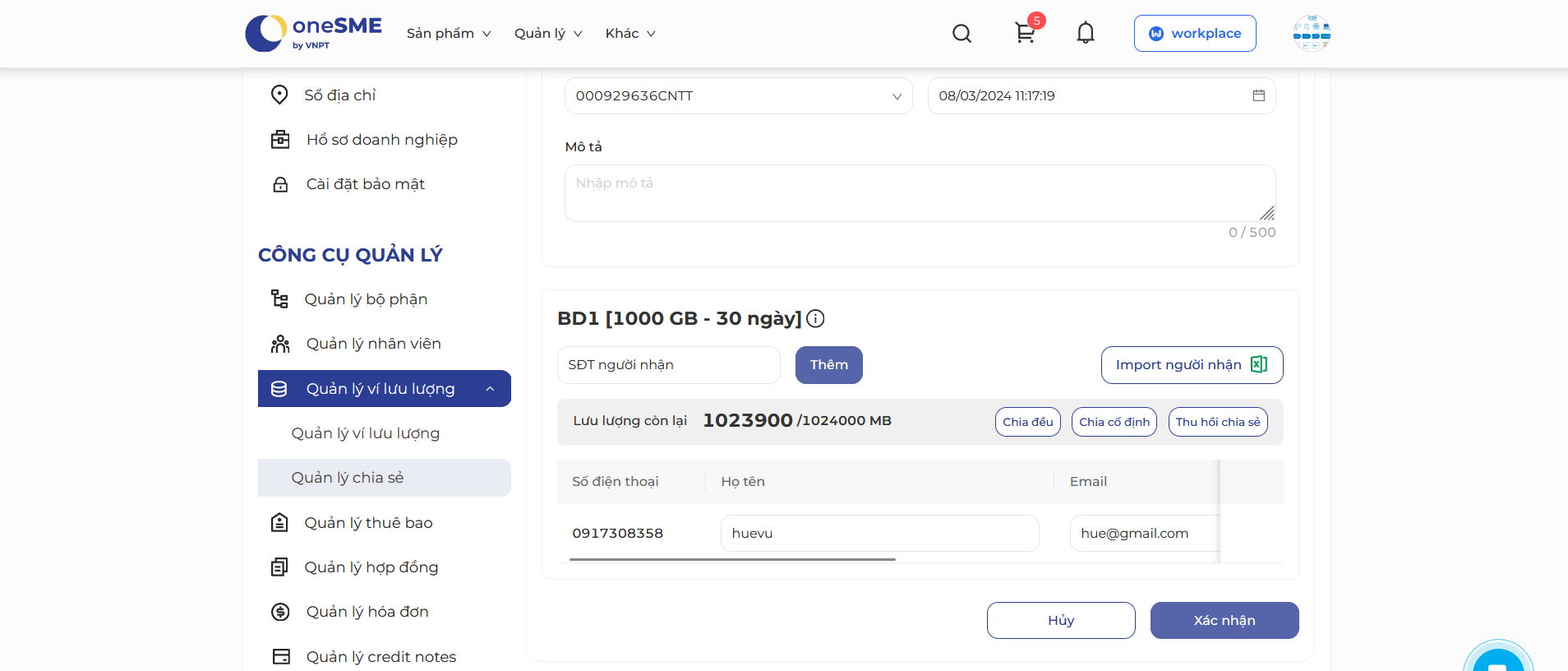This screenshot has height=671, width=1568.
Task: Click the Hồ sơ doanh nghiệp building icon
Action: tap(280, 139)
